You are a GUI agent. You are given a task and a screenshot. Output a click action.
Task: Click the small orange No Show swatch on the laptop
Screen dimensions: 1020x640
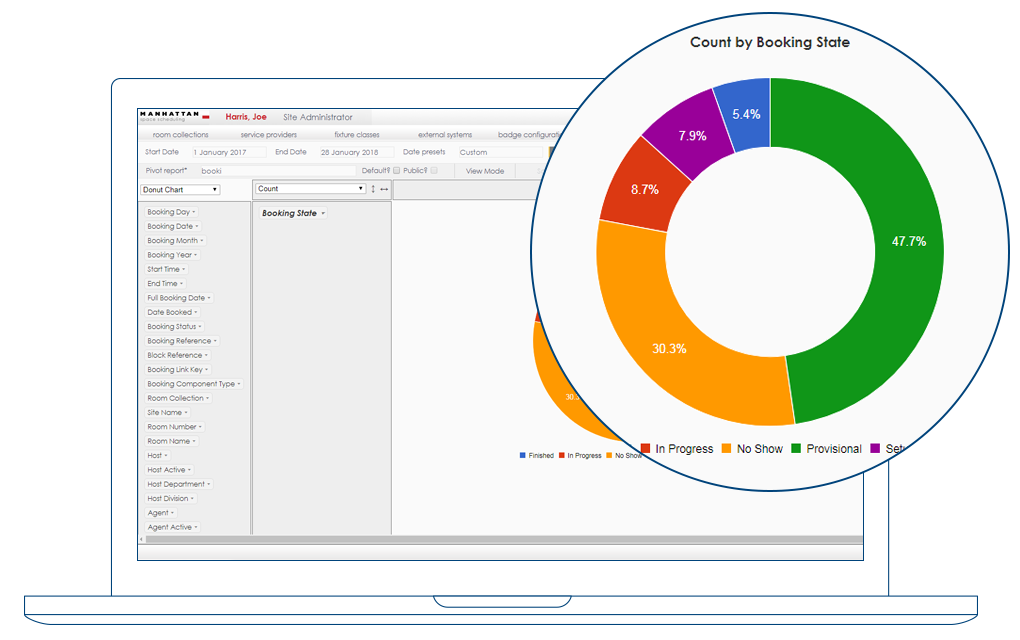tap(609, 455)
